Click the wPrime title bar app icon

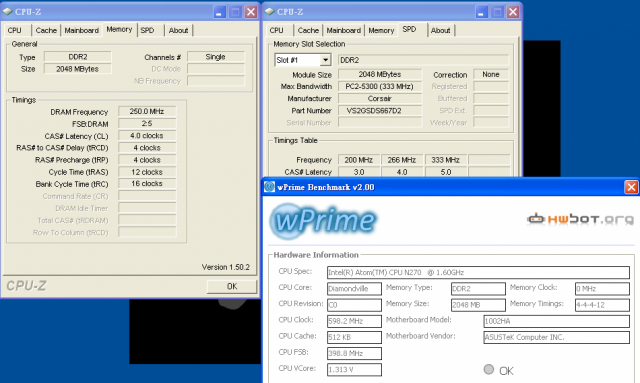point(269,187)
